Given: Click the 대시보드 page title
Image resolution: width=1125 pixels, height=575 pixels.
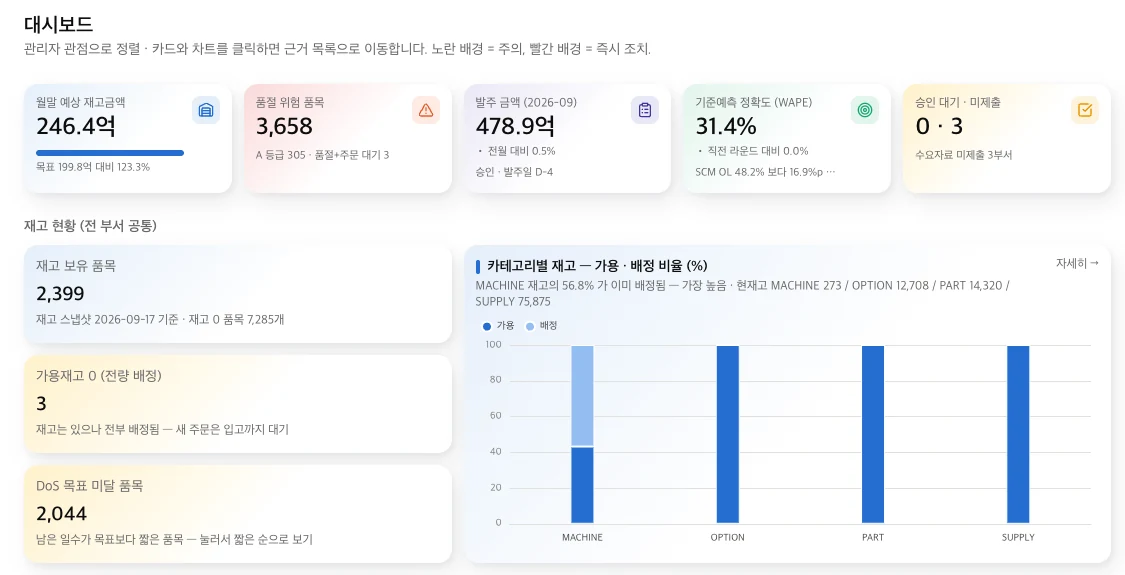Looking at the screenshot, I should click(58, 25).
